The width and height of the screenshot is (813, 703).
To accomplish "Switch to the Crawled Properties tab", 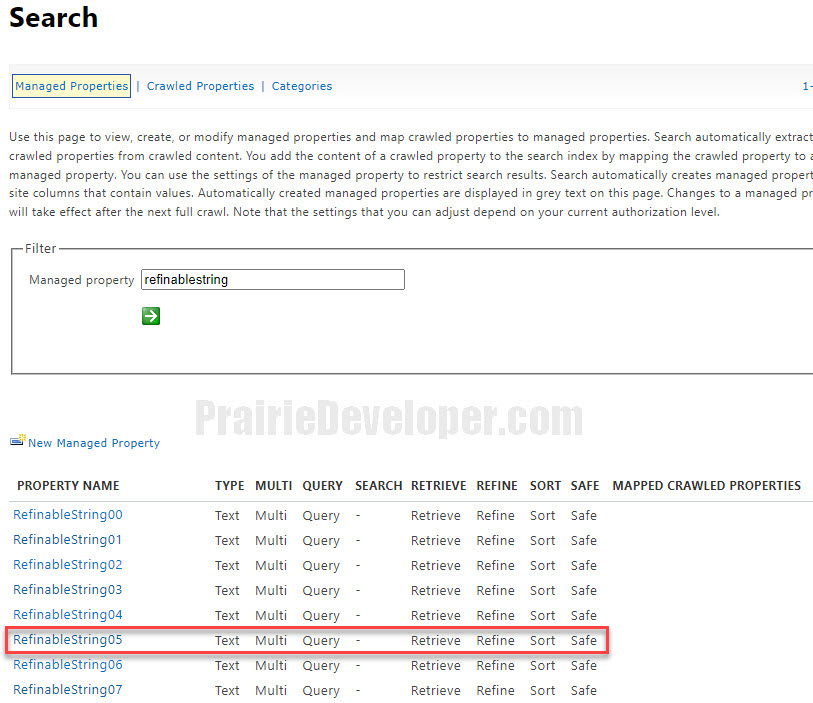I will click(200, 86).
